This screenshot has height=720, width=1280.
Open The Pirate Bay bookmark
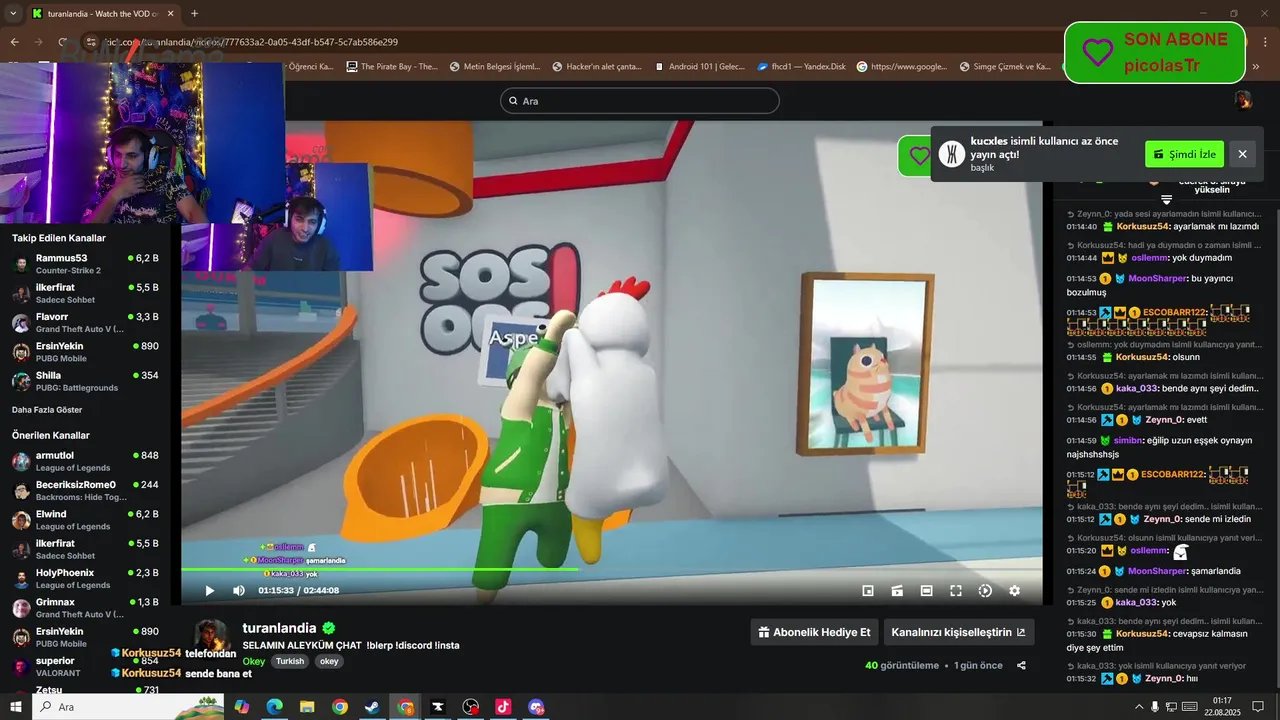392,67
